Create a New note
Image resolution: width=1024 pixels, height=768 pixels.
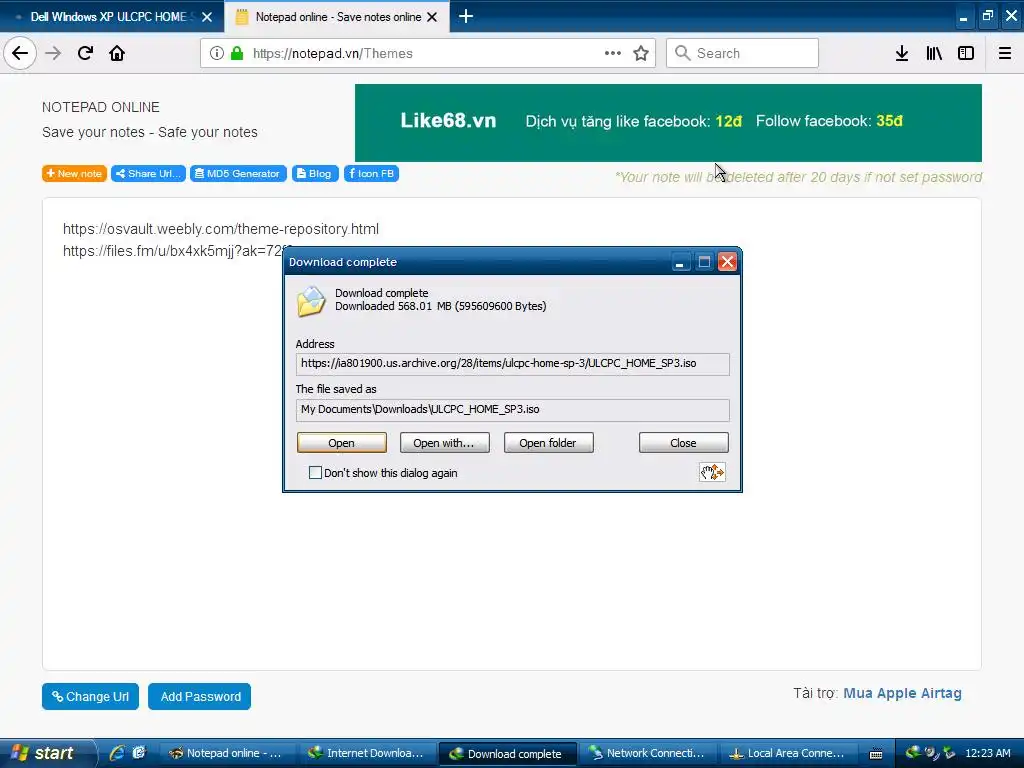pos(74,174)
